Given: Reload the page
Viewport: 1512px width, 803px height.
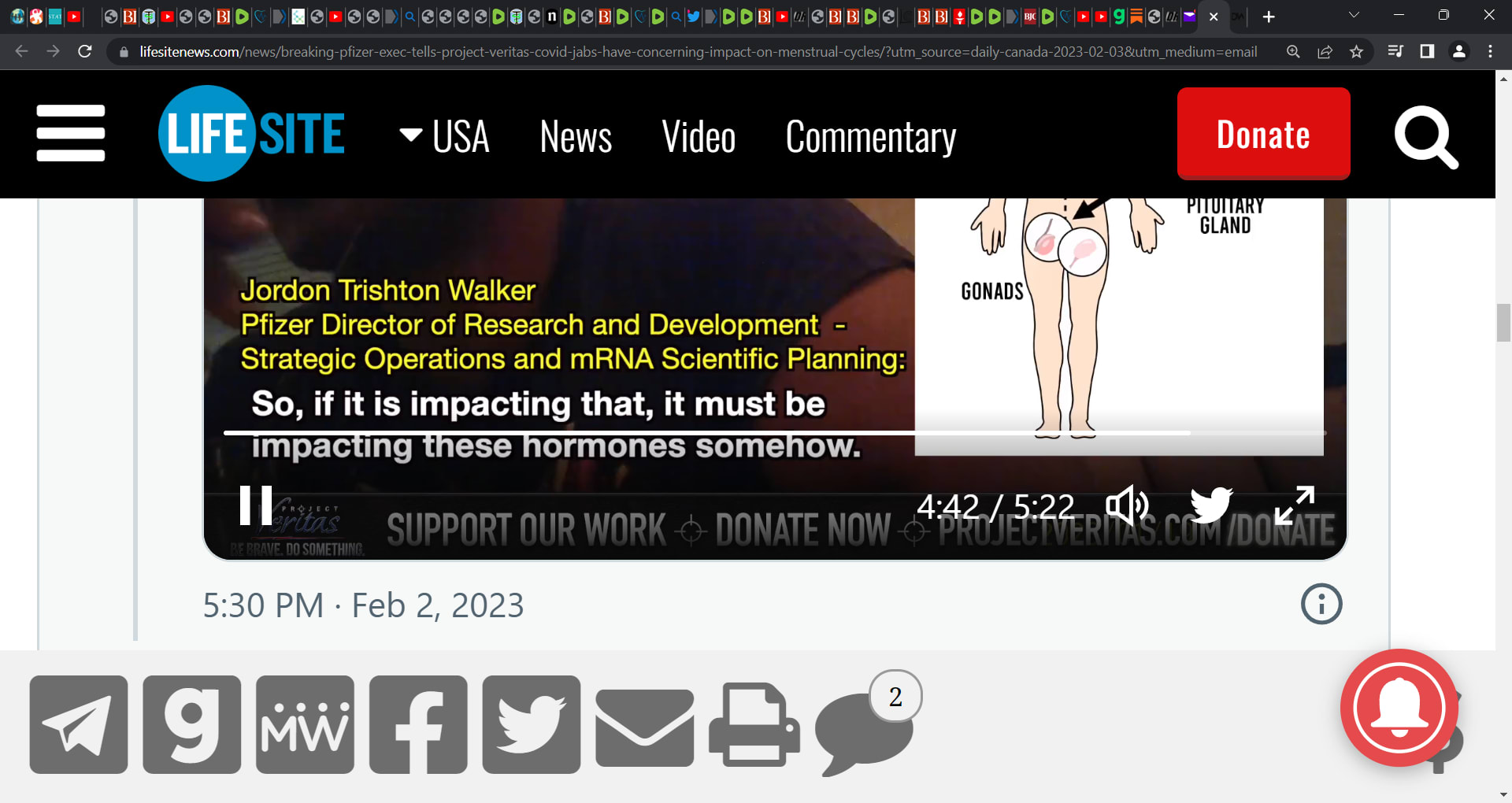Looking at the screenshot, I should (85, 51).
